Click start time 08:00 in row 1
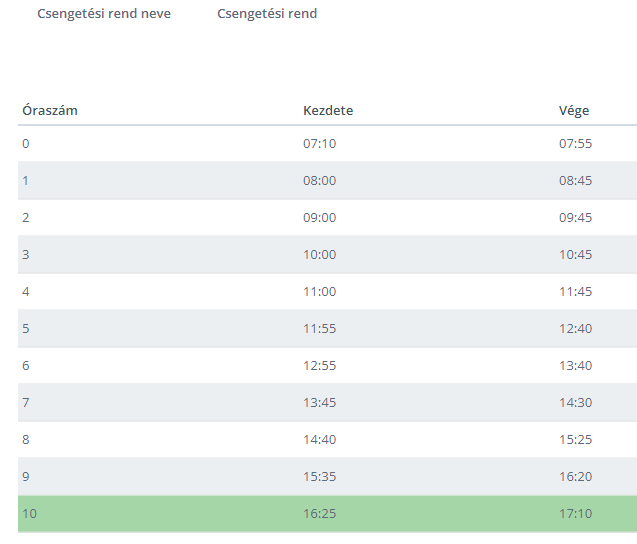The width and height of the screenshot is (637, 544). 320,180
